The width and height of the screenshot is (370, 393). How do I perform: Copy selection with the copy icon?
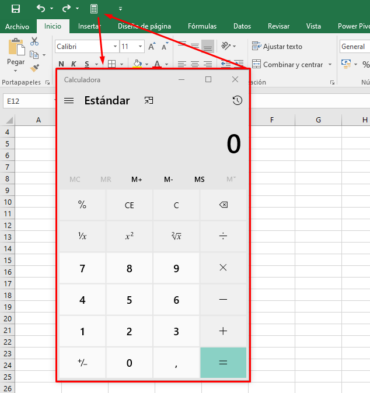click(x=34, y=54)
